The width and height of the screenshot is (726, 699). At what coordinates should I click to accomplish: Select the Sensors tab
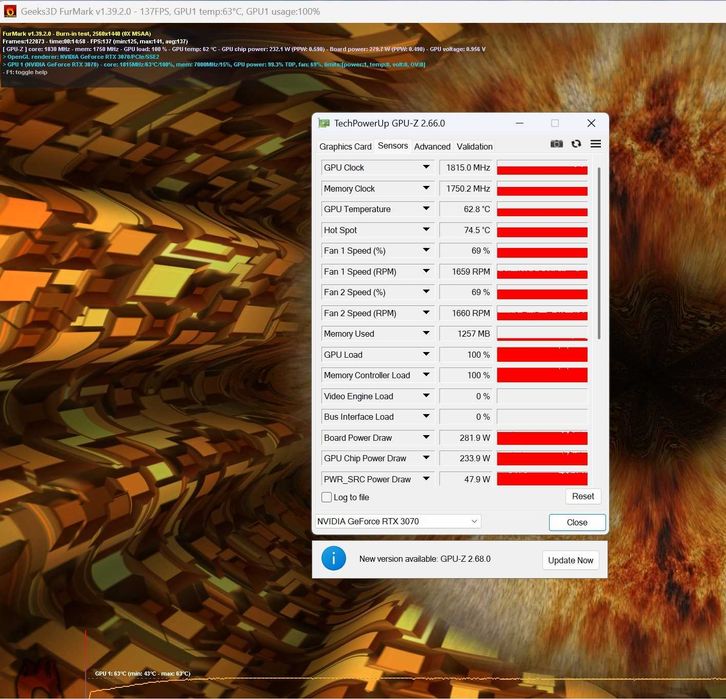[393, 146]
